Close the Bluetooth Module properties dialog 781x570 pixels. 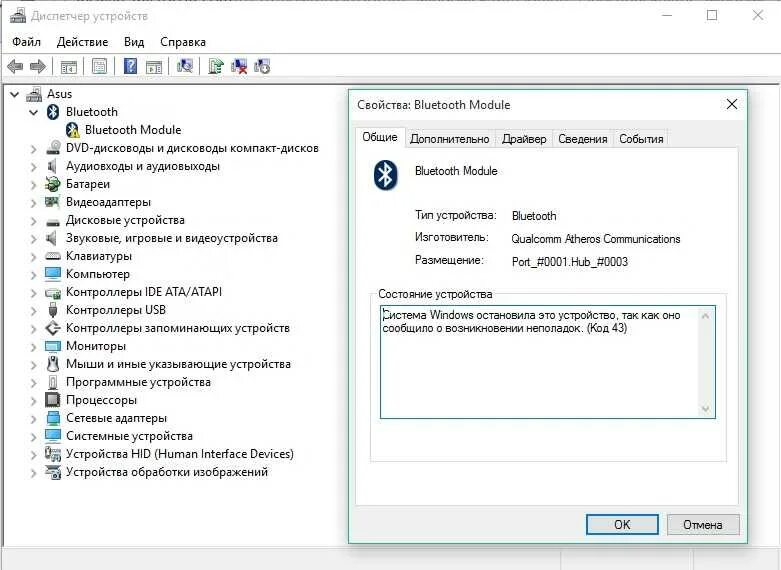click(732, 104)
